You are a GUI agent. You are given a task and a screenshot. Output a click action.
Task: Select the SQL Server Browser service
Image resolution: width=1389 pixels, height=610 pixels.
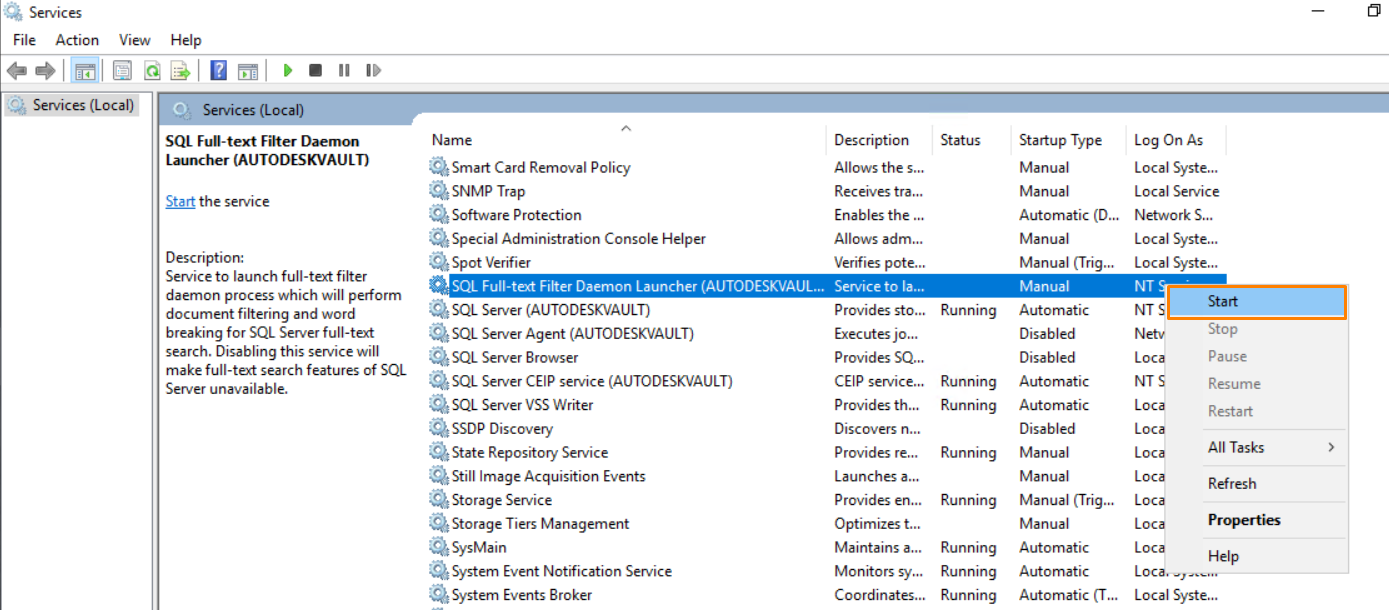(x=515, y=357)
